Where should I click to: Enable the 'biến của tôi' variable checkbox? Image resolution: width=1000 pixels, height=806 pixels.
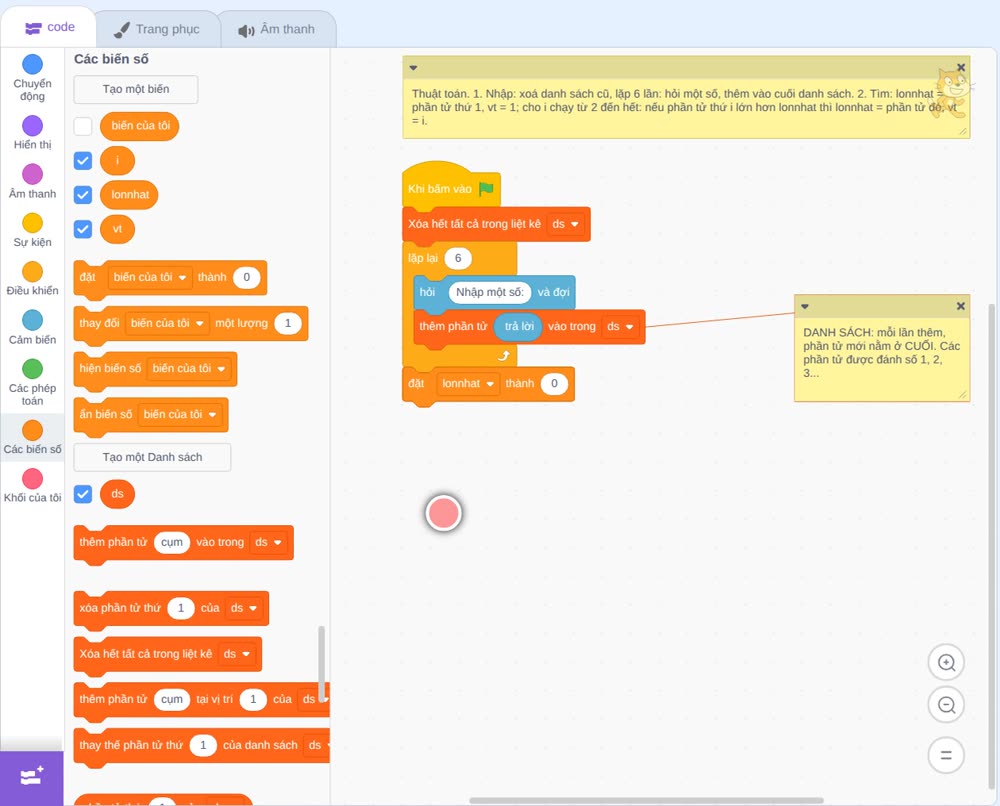pyautogui.click(x=83, y=126)
